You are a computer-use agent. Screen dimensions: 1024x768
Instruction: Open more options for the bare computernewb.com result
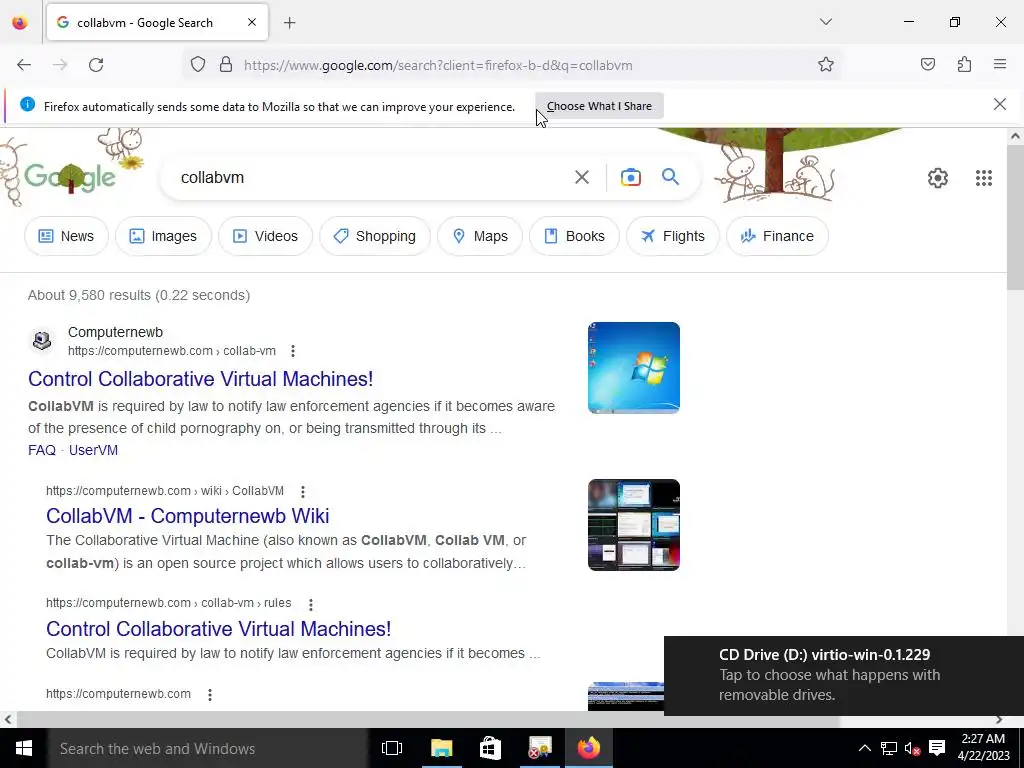210,695
